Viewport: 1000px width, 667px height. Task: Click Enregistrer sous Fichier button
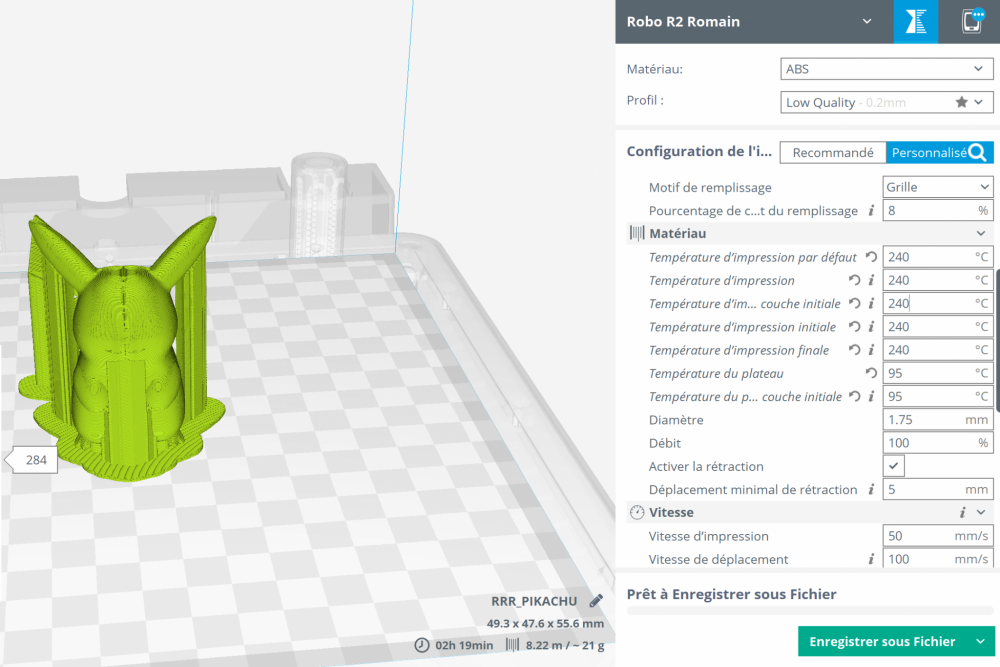point(882,641)
